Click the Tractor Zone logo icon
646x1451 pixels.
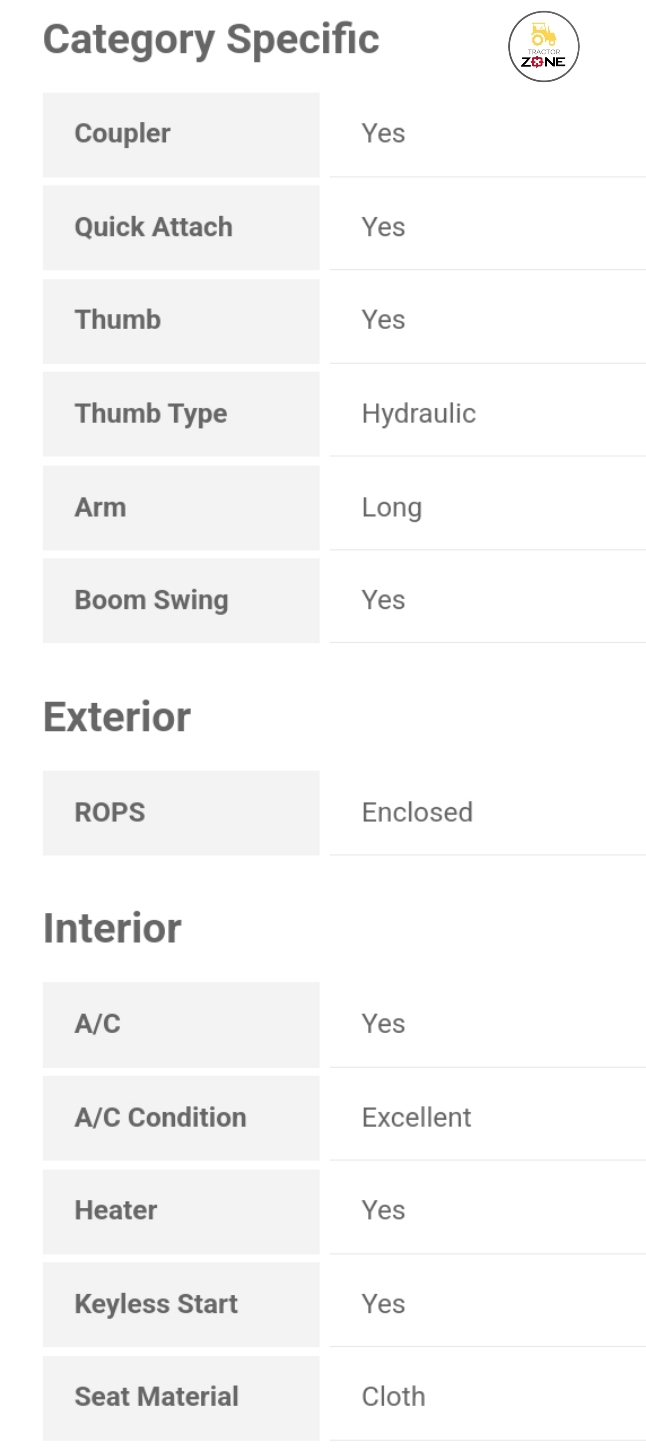pos(543,47)
